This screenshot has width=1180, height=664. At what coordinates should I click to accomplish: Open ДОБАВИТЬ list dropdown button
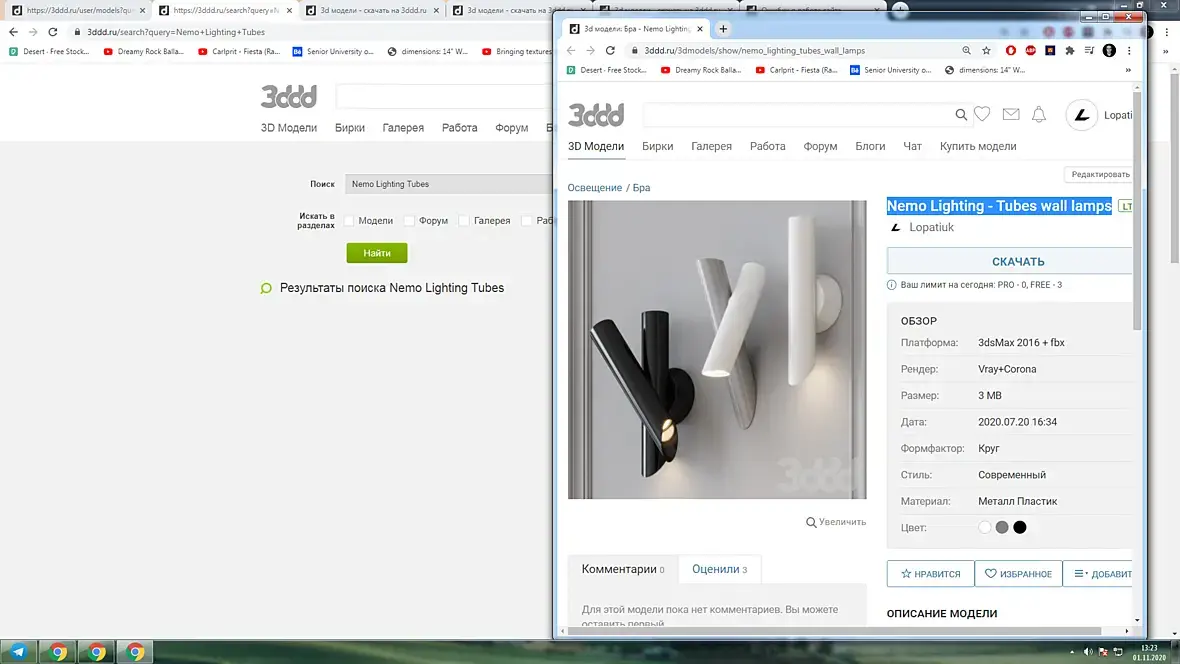1099,574
